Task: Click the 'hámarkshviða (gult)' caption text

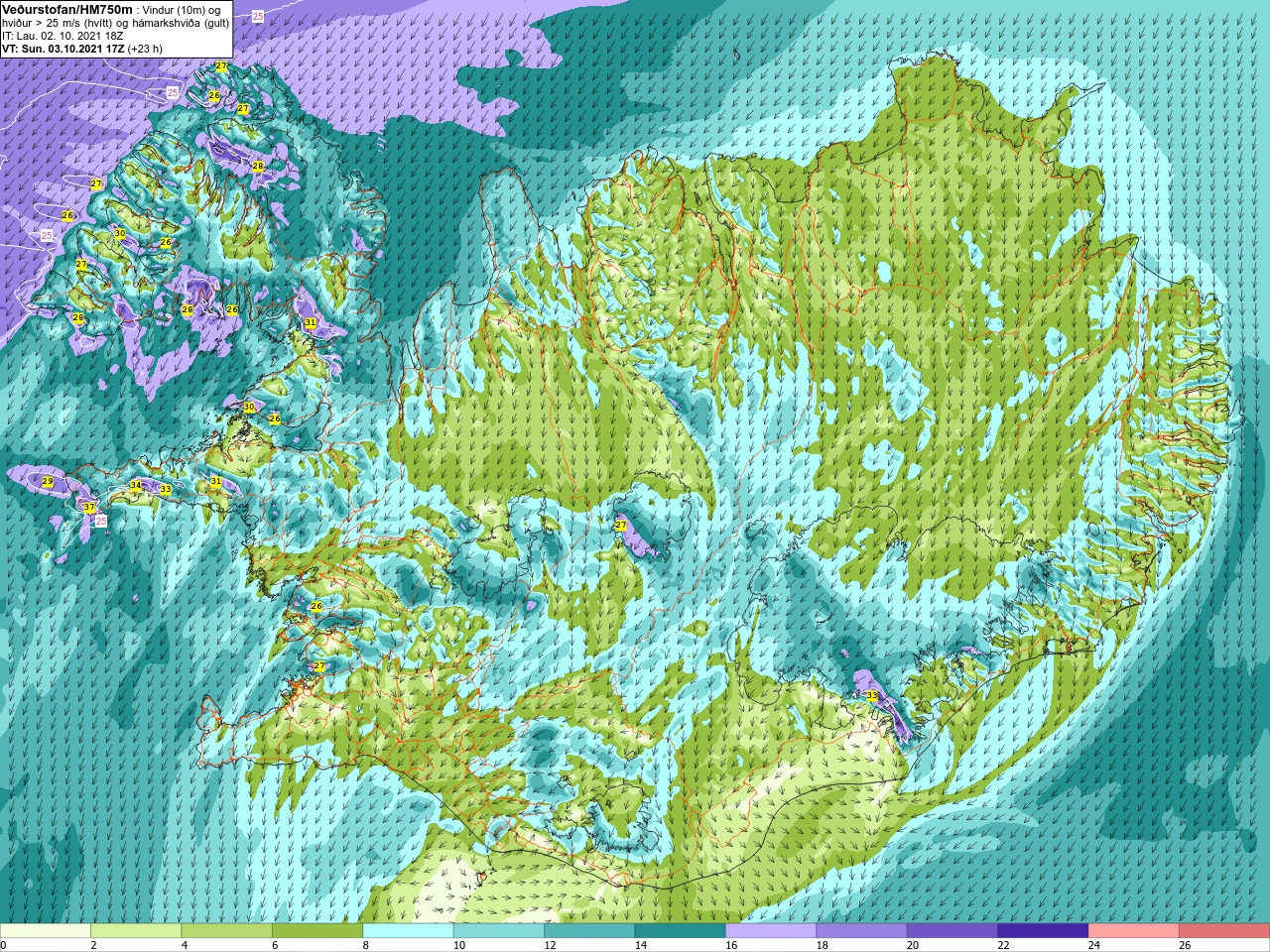Action: (181, 23)
